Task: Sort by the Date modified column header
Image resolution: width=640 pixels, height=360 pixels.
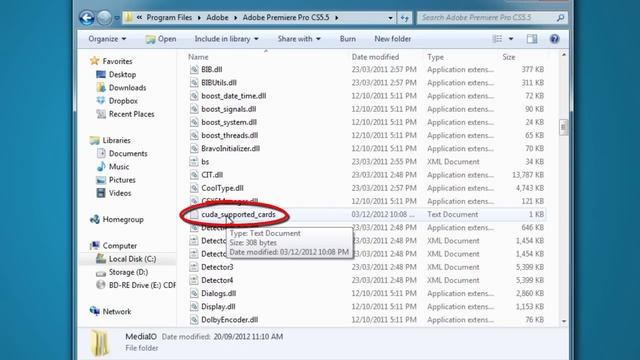Action: pyautogui.click(x=376, y=57)
